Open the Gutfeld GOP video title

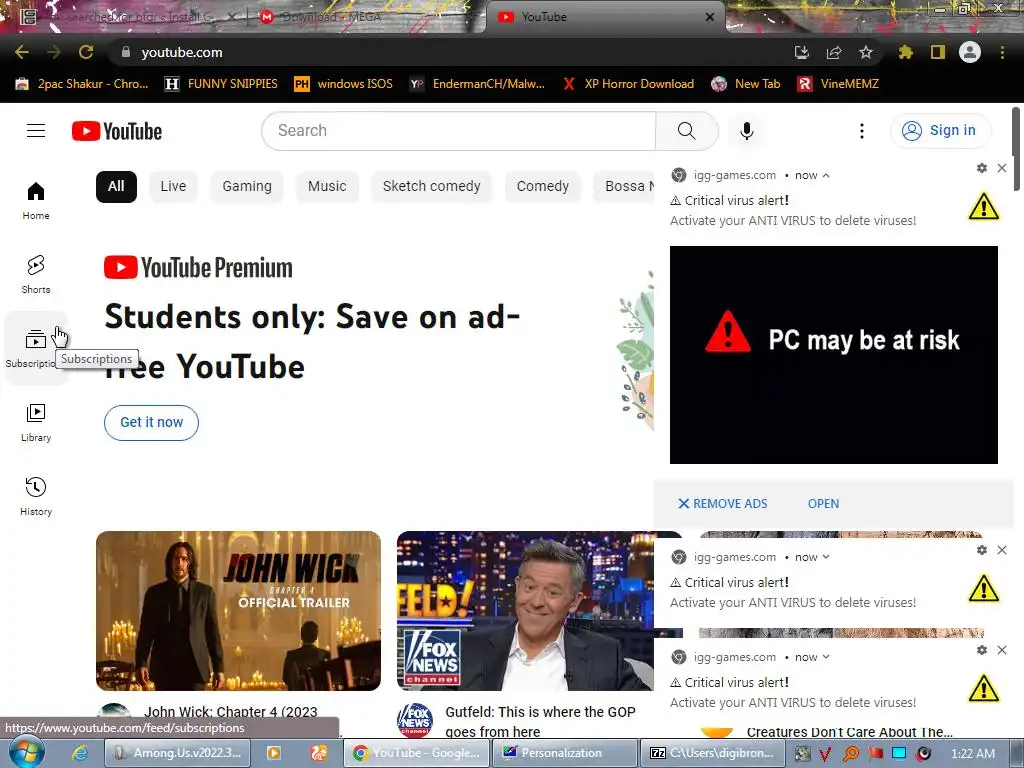click(540, 722)
